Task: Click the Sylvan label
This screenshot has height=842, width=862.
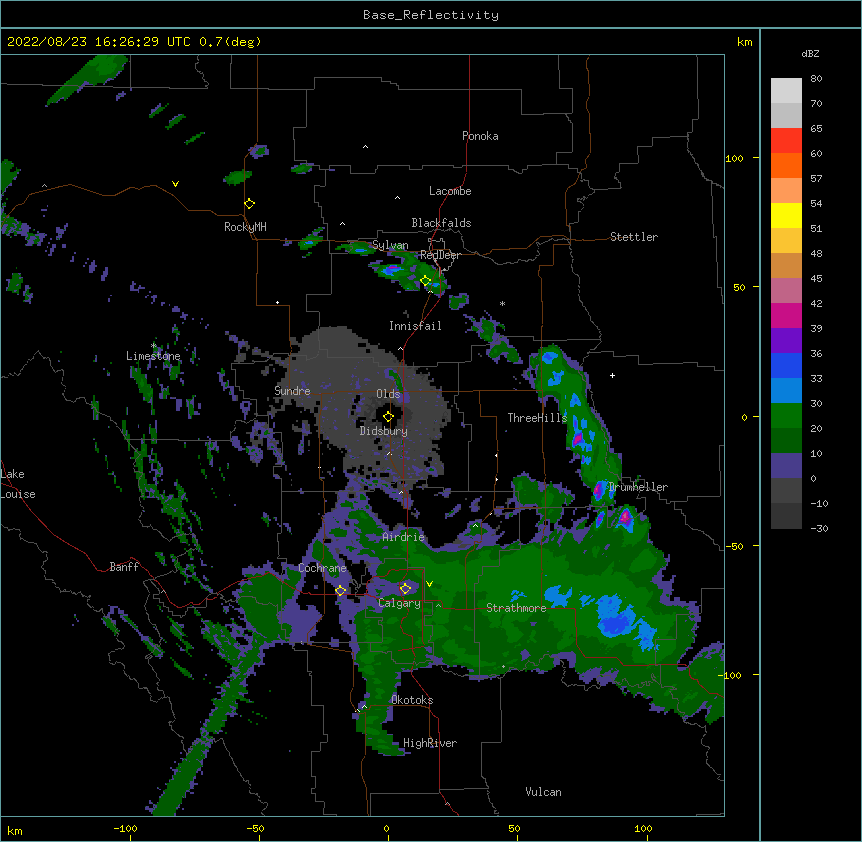Action: click(x=390, y=245)
